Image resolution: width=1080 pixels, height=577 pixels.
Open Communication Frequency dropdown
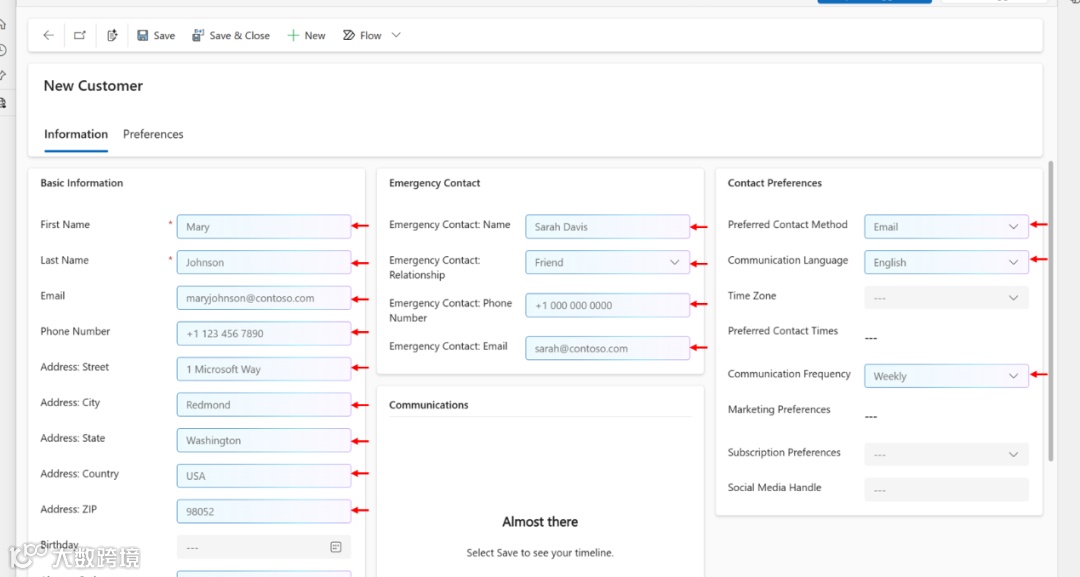[x=946, y=376]
